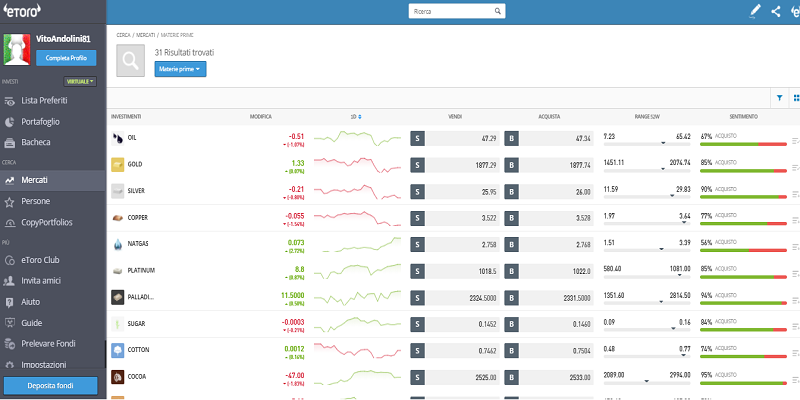The image size is (800, 400).
Task: Open the COPPER row options menu
Action: pos(795,219)
